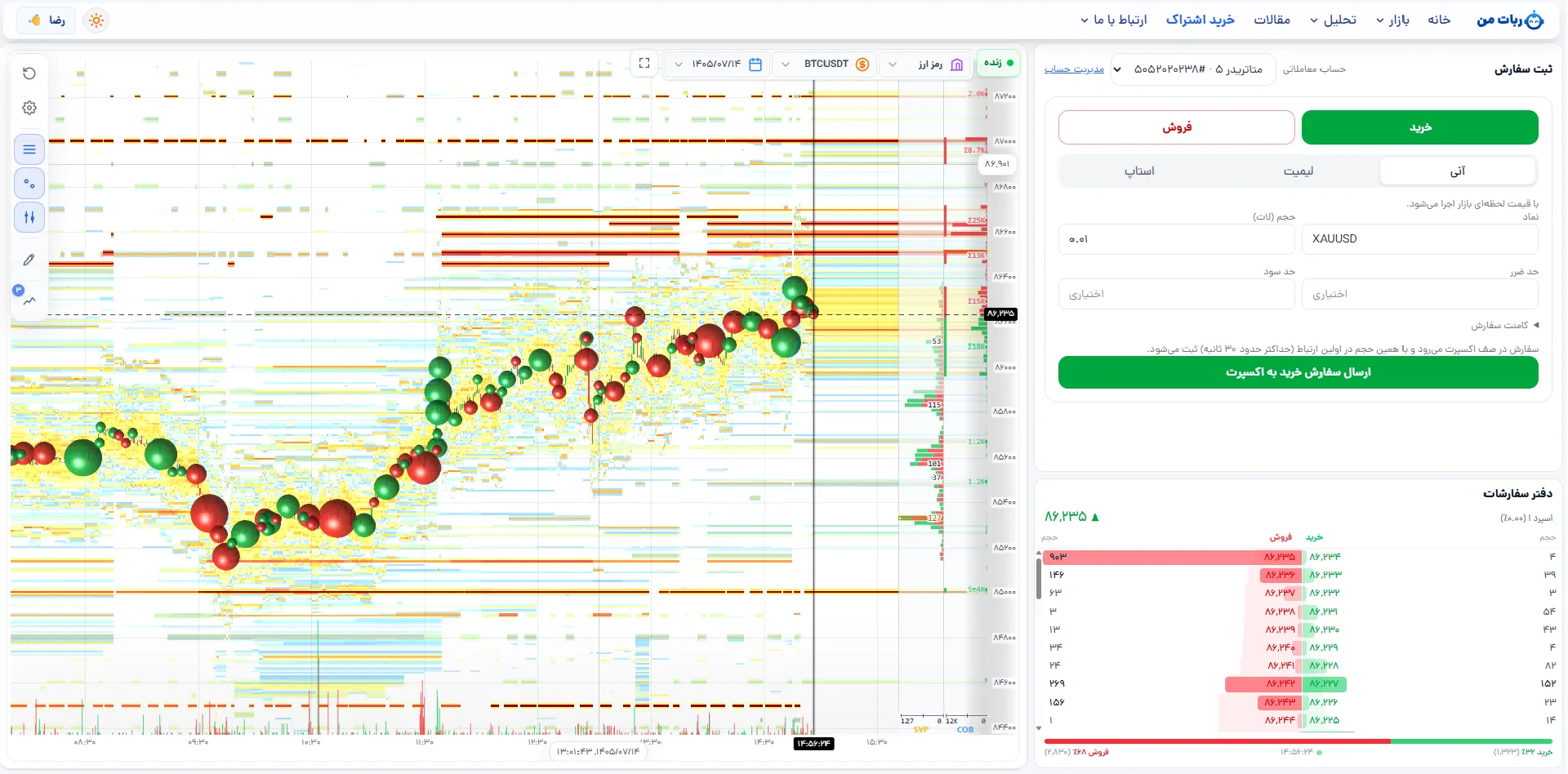Open the BTCUSDT symbol dropdown

click(x=825, y=64)
